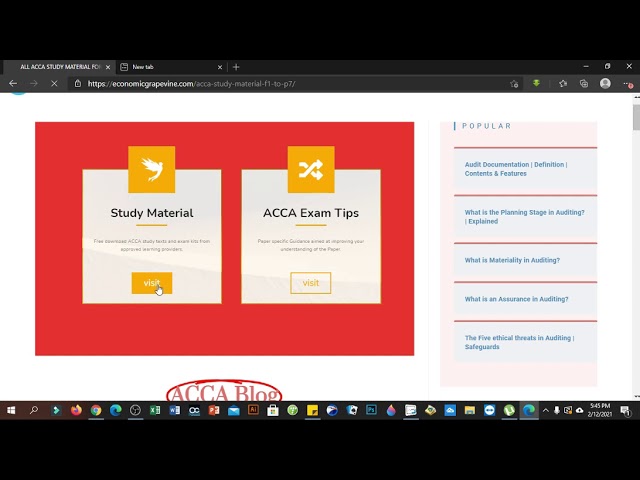640x480 pixels.
Task: Open Audit Documentation Definition article link
Action: point(516,169)
